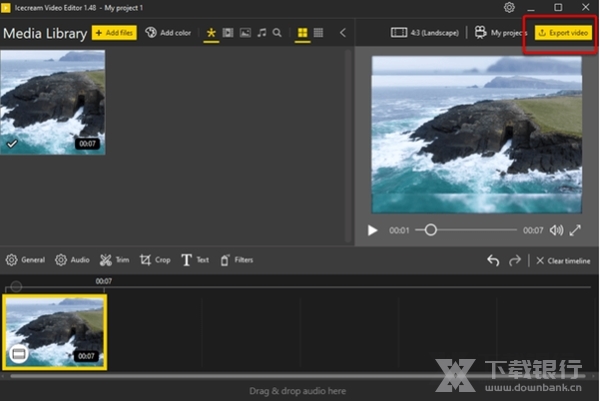Open the media library search

pyautogui.click(x=277, y=33)
